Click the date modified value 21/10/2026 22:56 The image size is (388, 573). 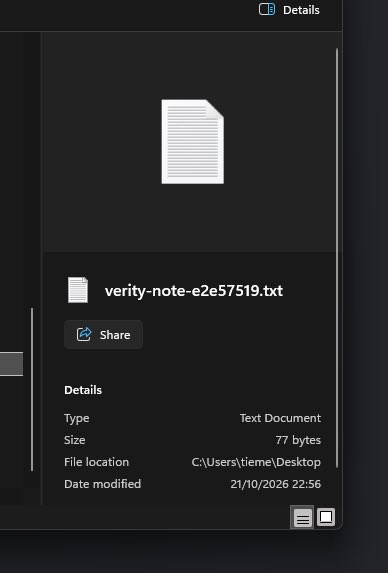pos(275,484)
